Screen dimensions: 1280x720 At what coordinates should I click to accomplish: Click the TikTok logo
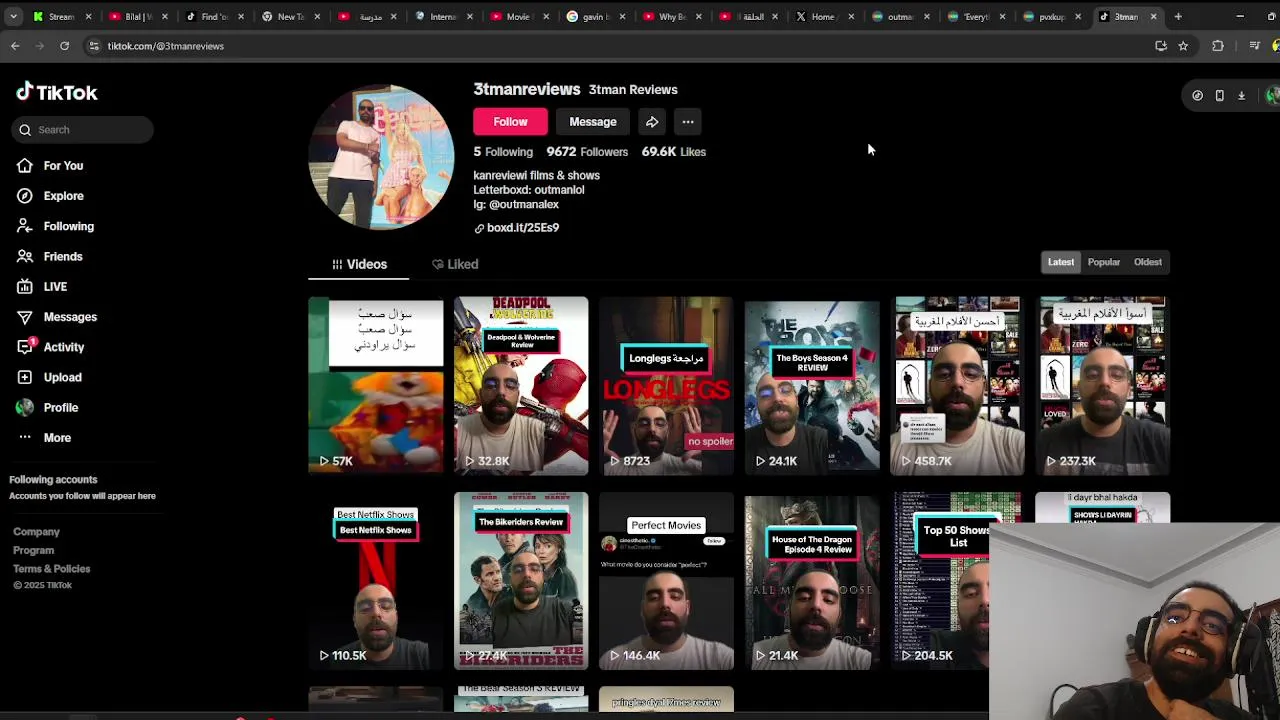pyautogui.click(x=56, y=92)
